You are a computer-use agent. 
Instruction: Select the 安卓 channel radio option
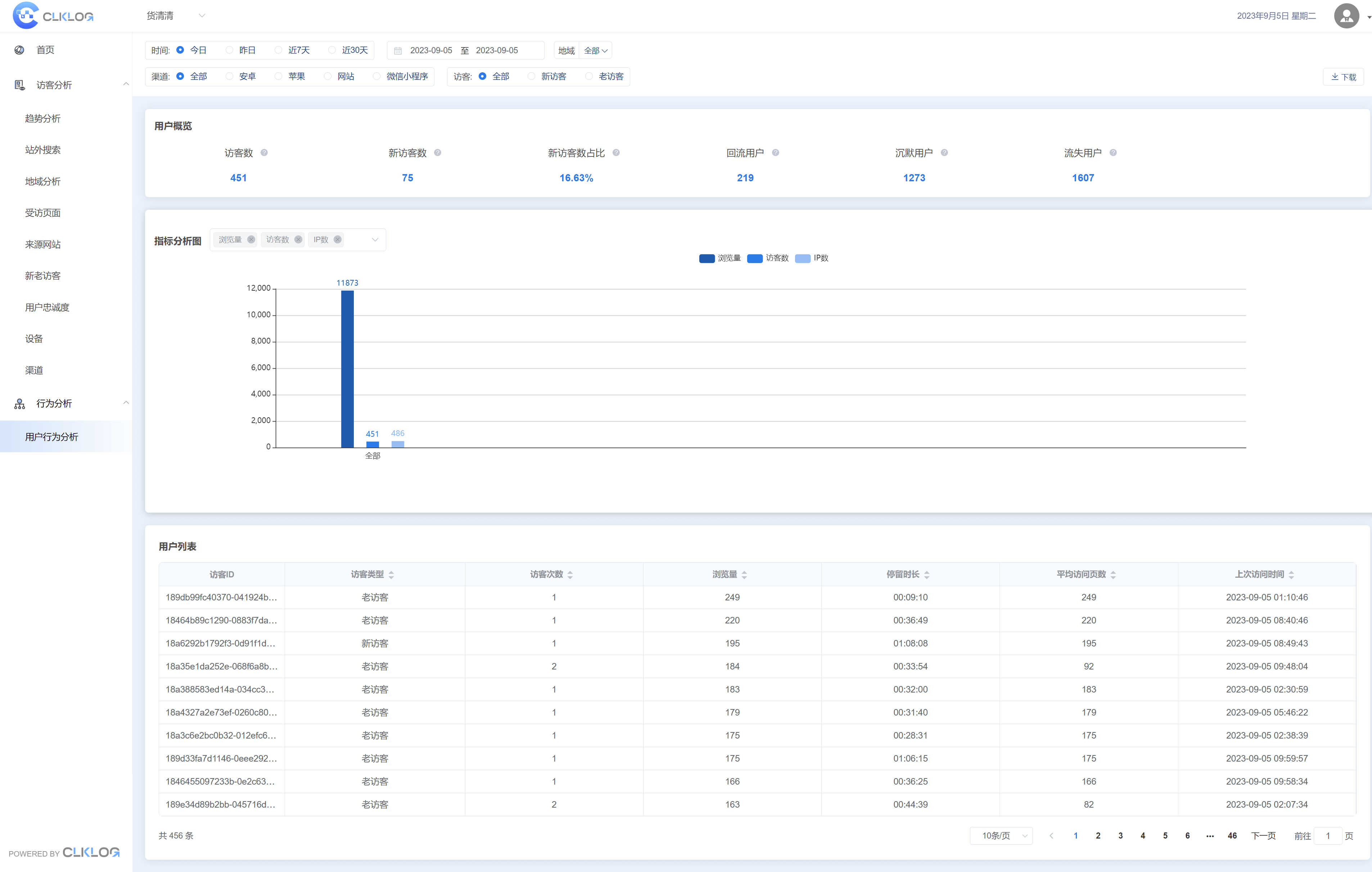230,76
